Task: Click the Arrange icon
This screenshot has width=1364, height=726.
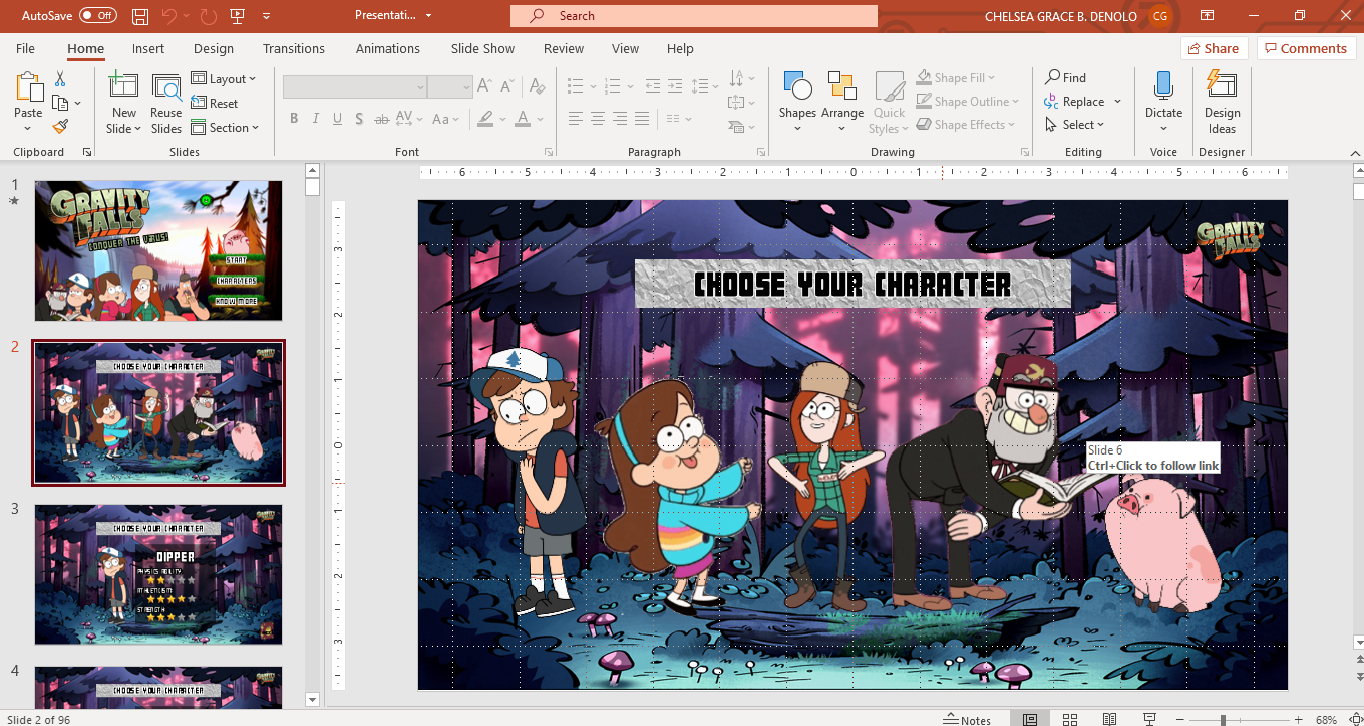Action: click(x=842, y=86)
